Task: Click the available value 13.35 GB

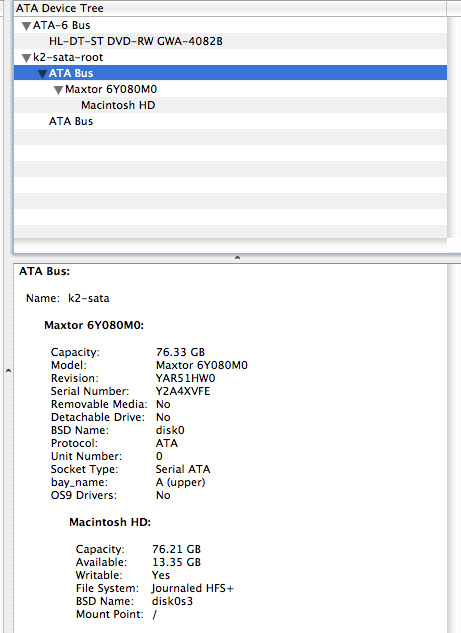Action: pos(176,562)
